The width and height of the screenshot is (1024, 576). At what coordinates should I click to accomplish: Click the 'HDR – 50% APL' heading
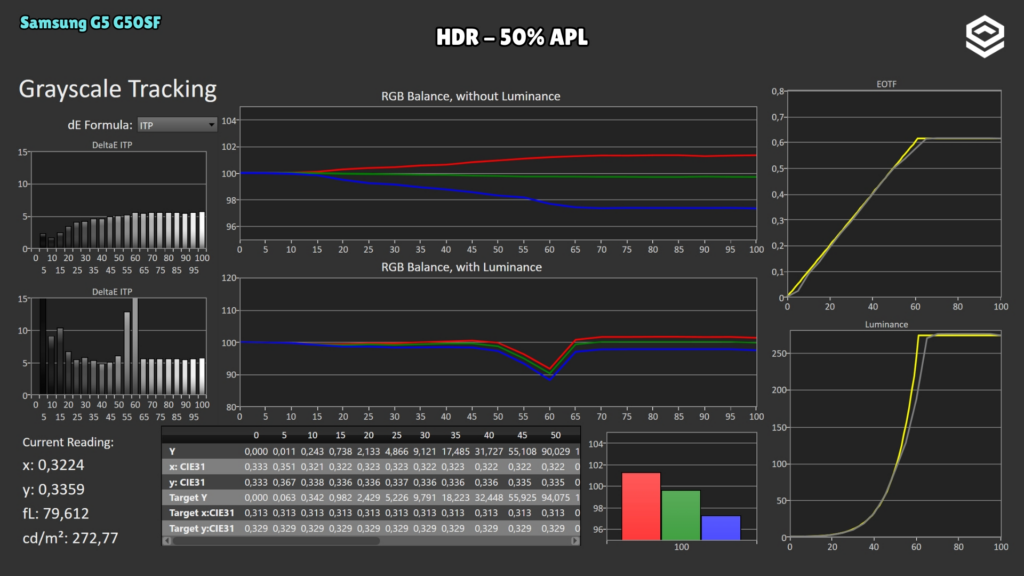(512, 37)
